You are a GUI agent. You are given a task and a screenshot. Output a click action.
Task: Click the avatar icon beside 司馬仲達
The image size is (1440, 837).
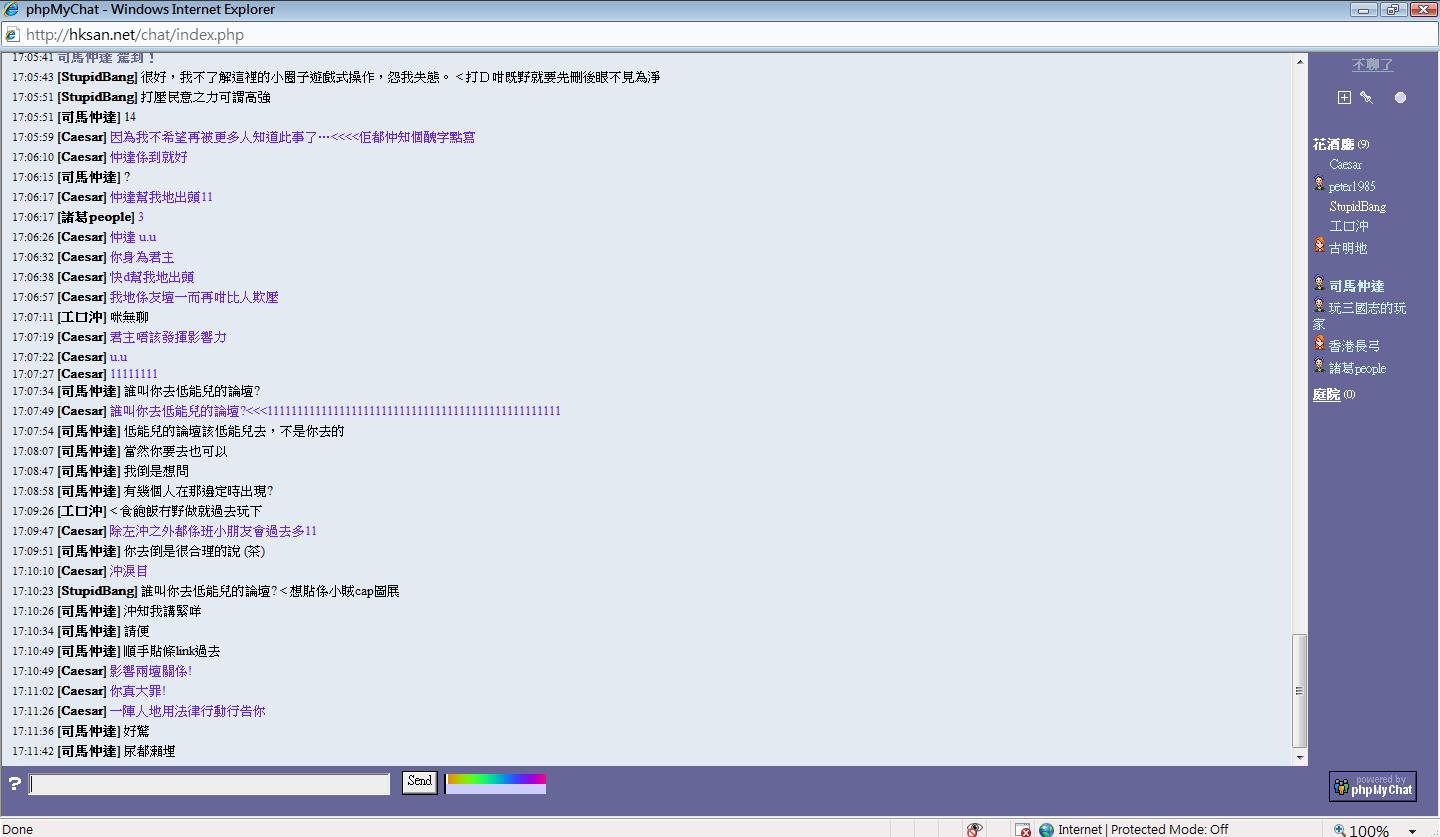(1319, 285)
